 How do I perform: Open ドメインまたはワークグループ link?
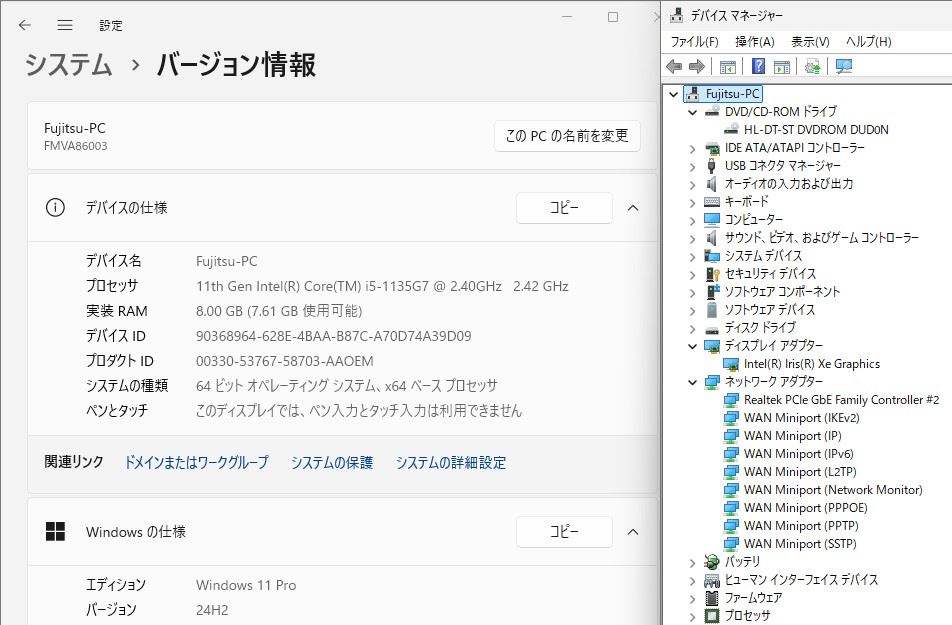197,462
